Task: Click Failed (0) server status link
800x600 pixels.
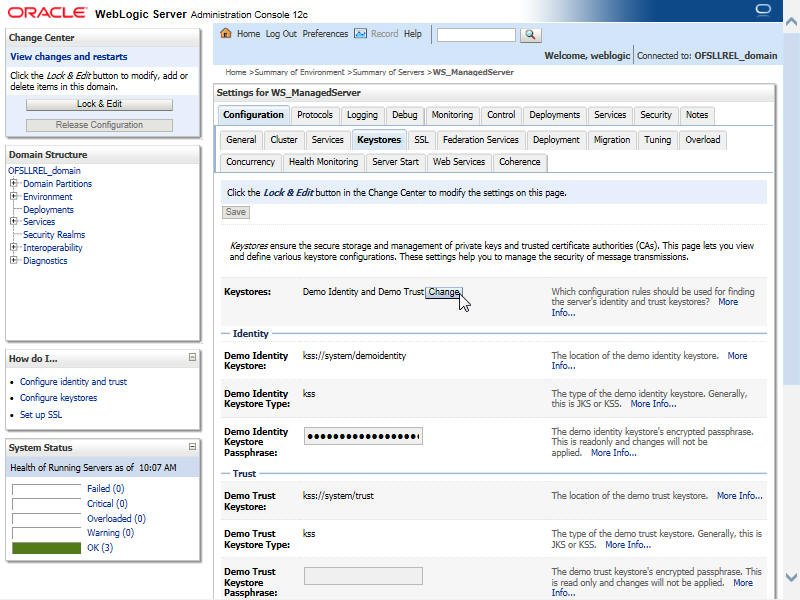Action: coord(106,489)
